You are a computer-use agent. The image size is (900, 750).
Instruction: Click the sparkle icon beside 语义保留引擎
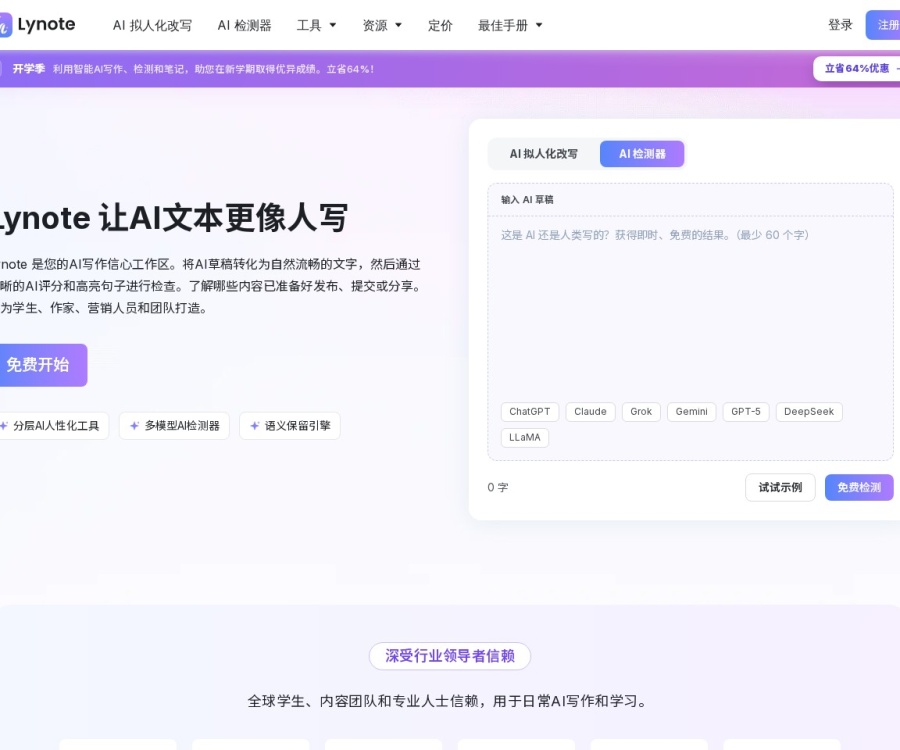255,426
